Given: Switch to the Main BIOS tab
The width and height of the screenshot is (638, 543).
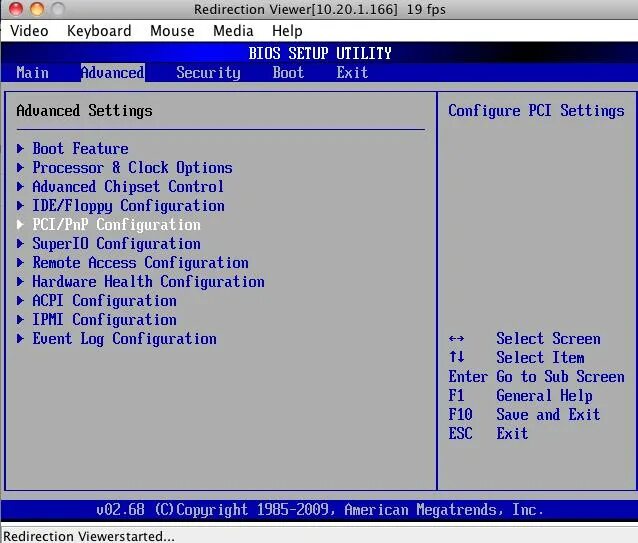Looking at the screenshot, I should (33, 73).
